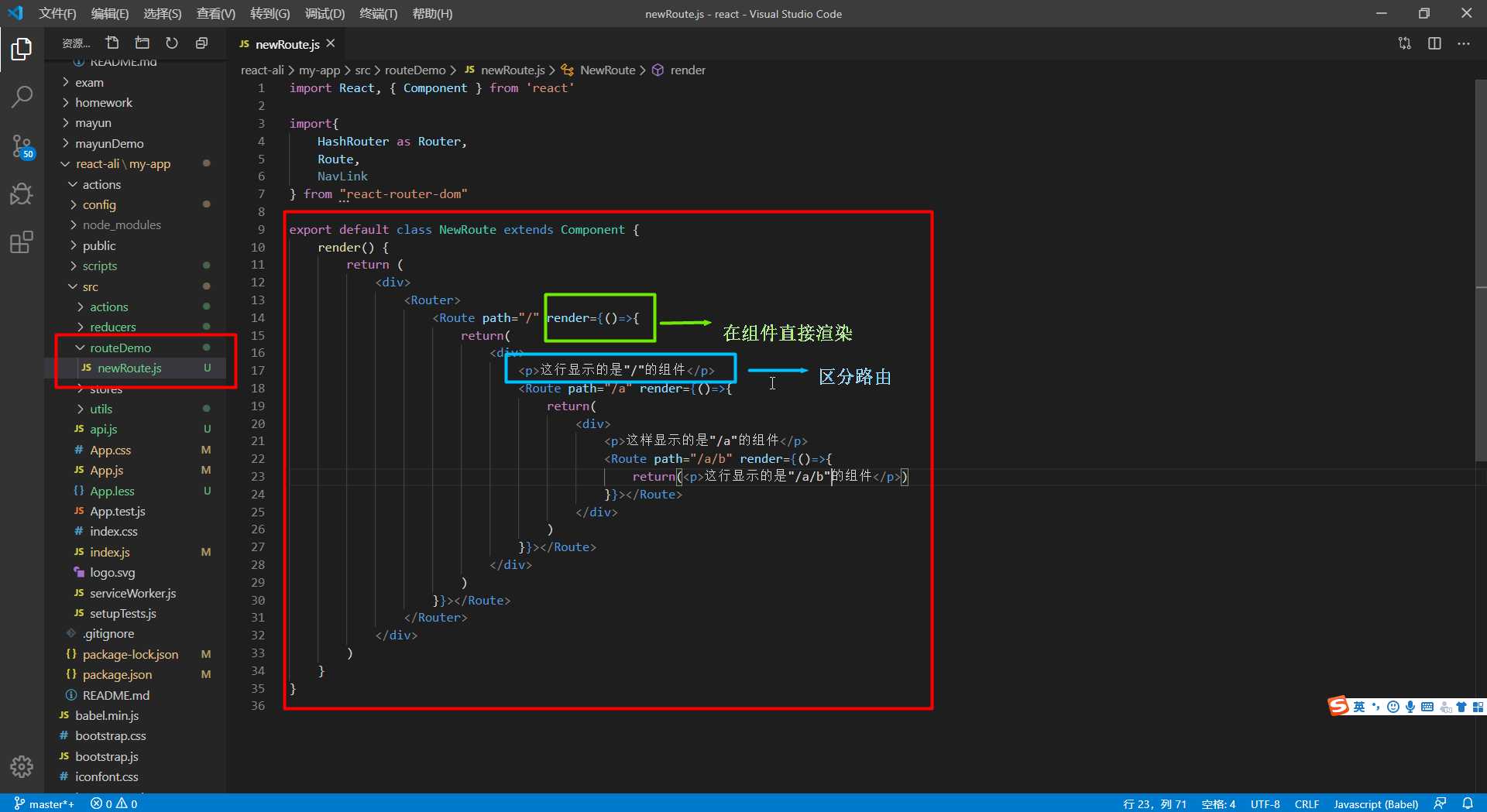Select the newRoute.js editor tab

pyautogui.click(x=287, y=44)
